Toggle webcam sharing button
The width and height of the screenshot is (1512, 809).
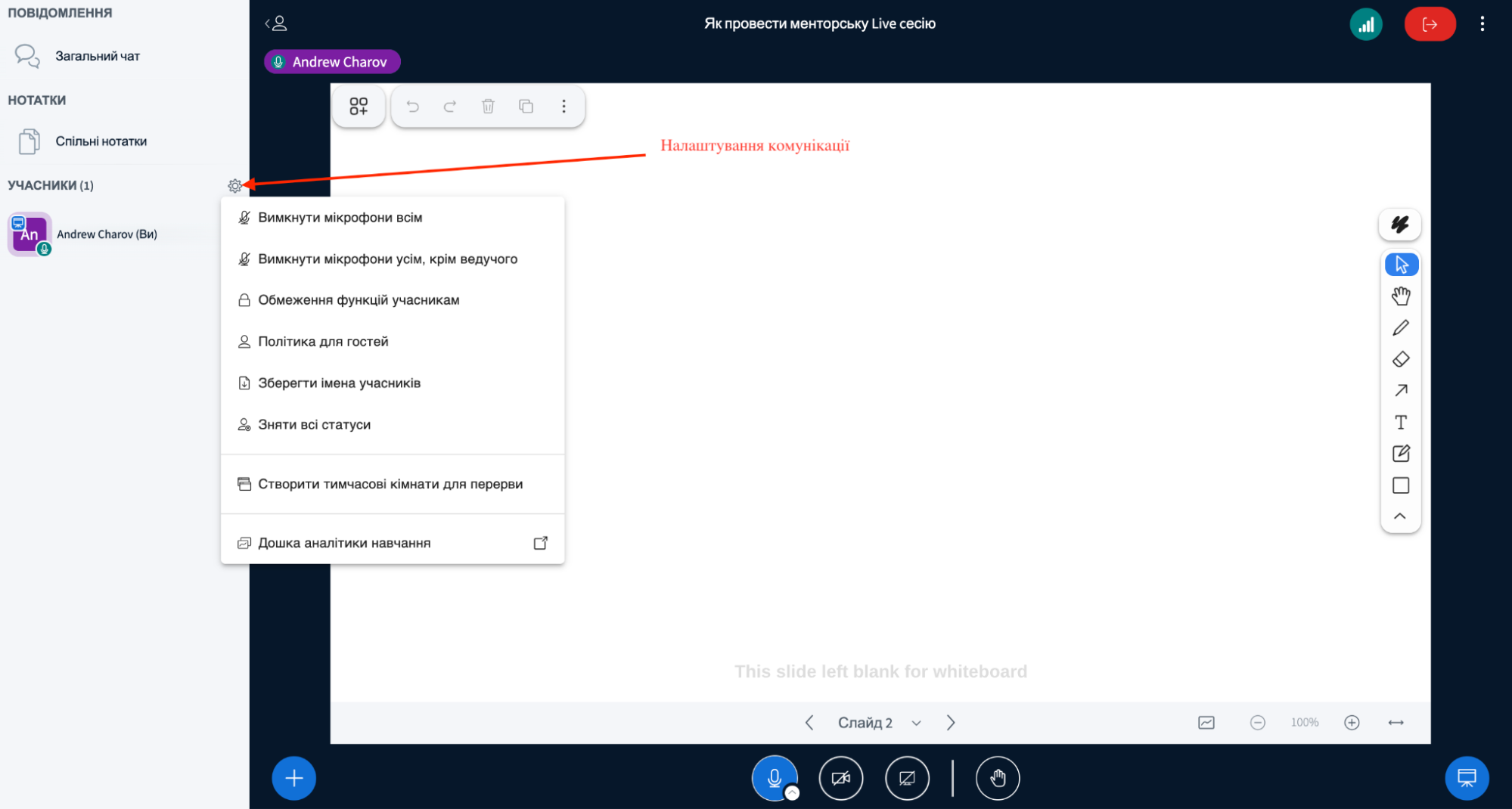(x=840, y=778)
